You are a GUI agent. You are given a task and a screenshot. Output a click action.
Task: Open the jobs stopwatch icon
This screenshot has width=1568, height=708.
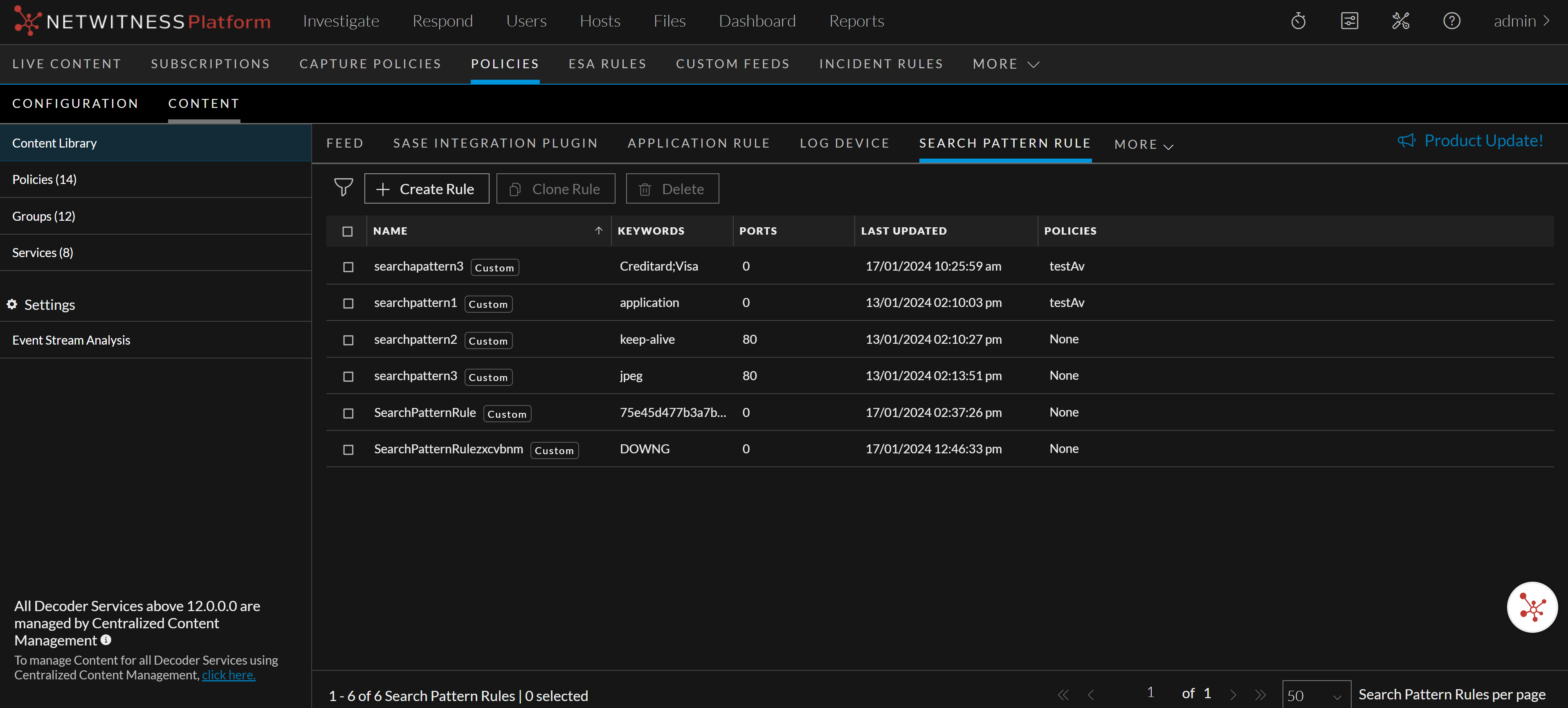click(x=1298, y=21)
